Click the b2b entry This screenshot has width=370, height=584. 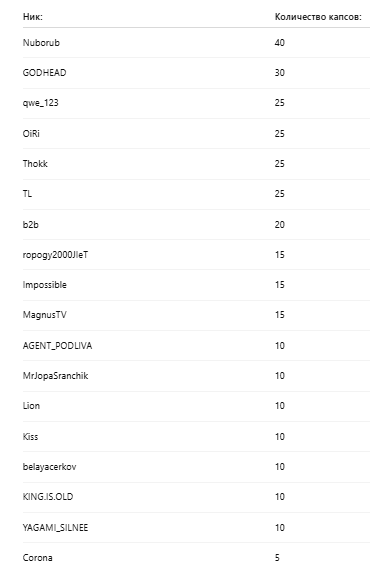[x=31, y=225]
